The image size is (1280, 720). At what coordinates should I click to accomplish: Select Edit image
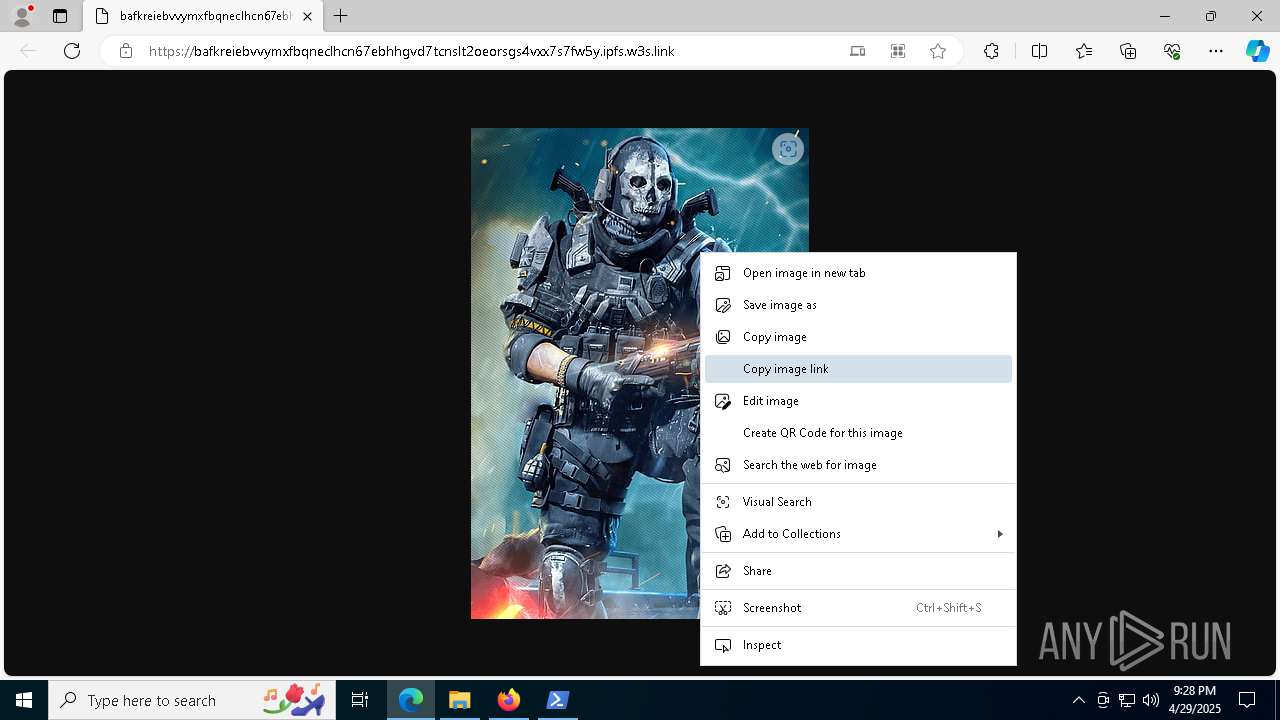pyautogui.click(x=858, y=401)
